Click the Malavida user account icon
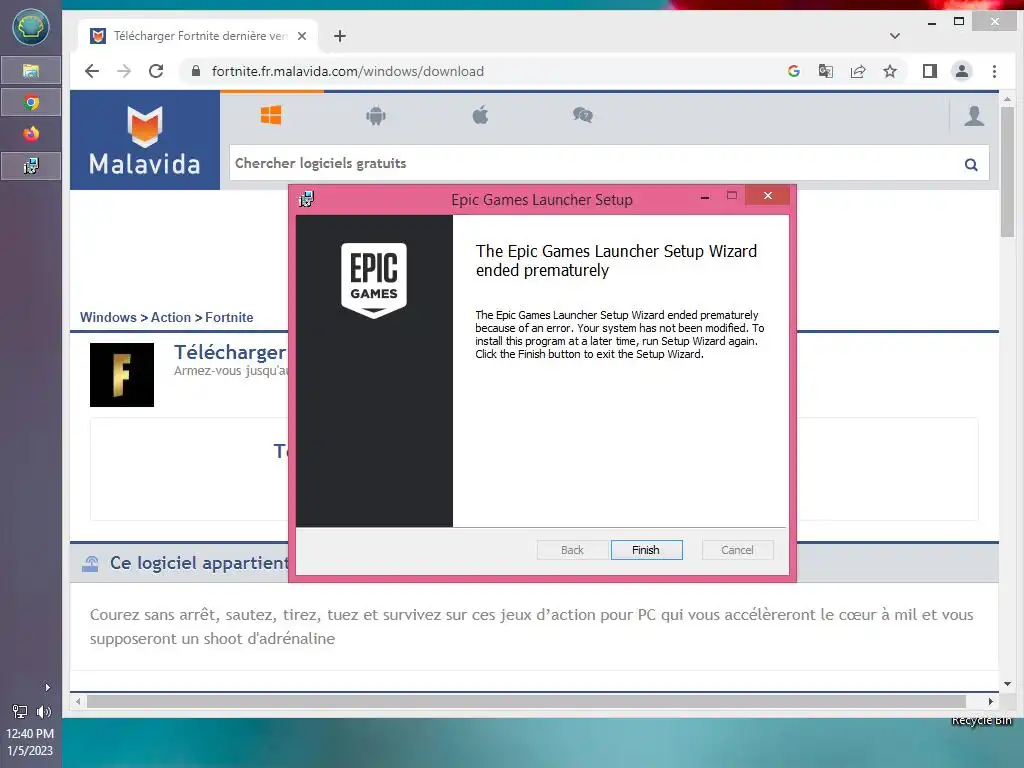Screen dimensions: 1024x768 point(974,116)
